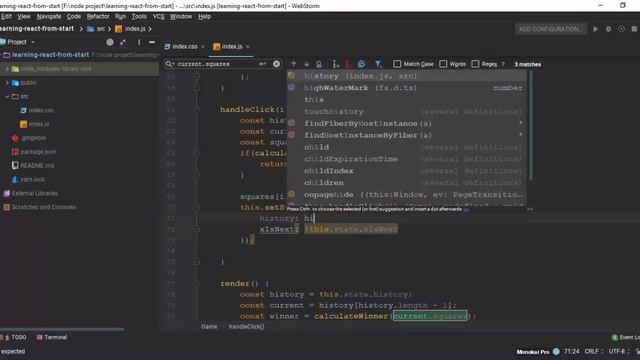Click the find in selection icon
Image resolution: width=640 pixels, height=360 pixels.
coord(319,64)
